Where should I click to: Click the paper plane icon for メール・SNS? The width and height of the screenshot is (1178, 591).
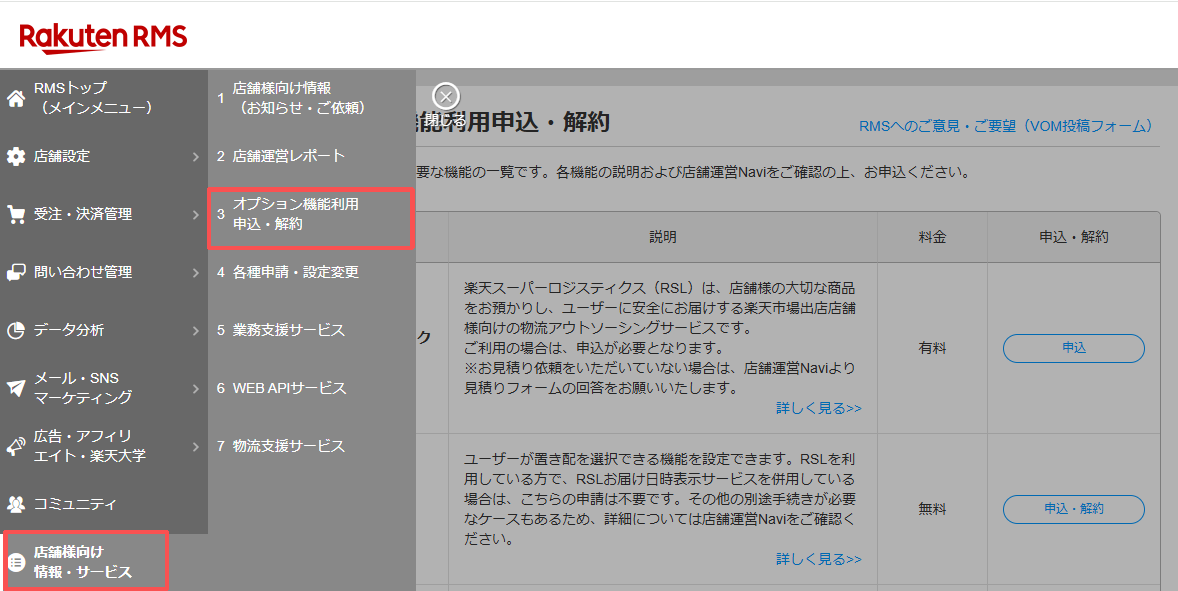pyautogui.click(x=16, y=388)
